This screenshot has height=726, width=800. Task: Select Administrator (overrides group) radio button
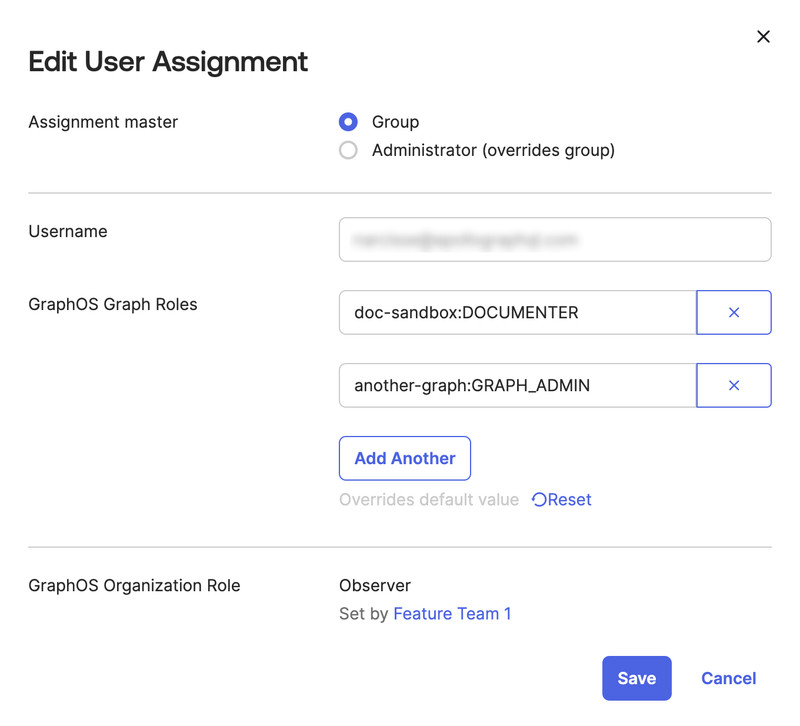[348, 151]
